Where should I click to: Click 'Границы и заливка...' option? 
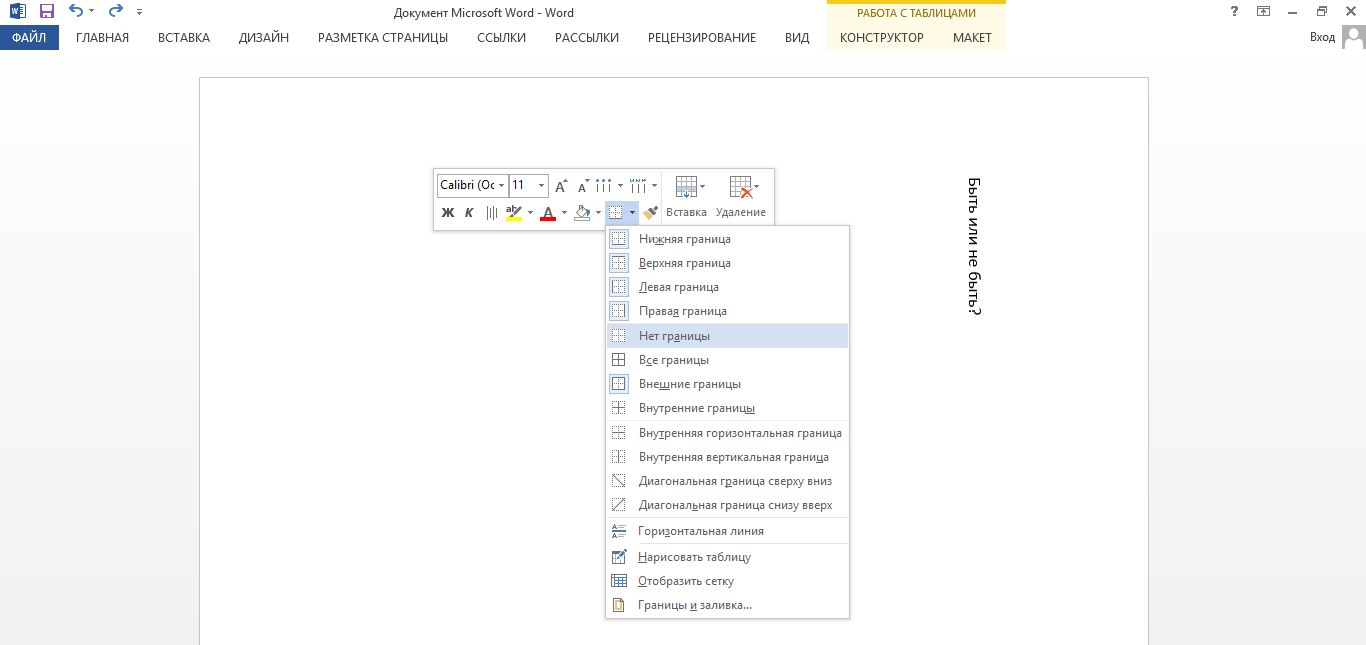[695, 605]
